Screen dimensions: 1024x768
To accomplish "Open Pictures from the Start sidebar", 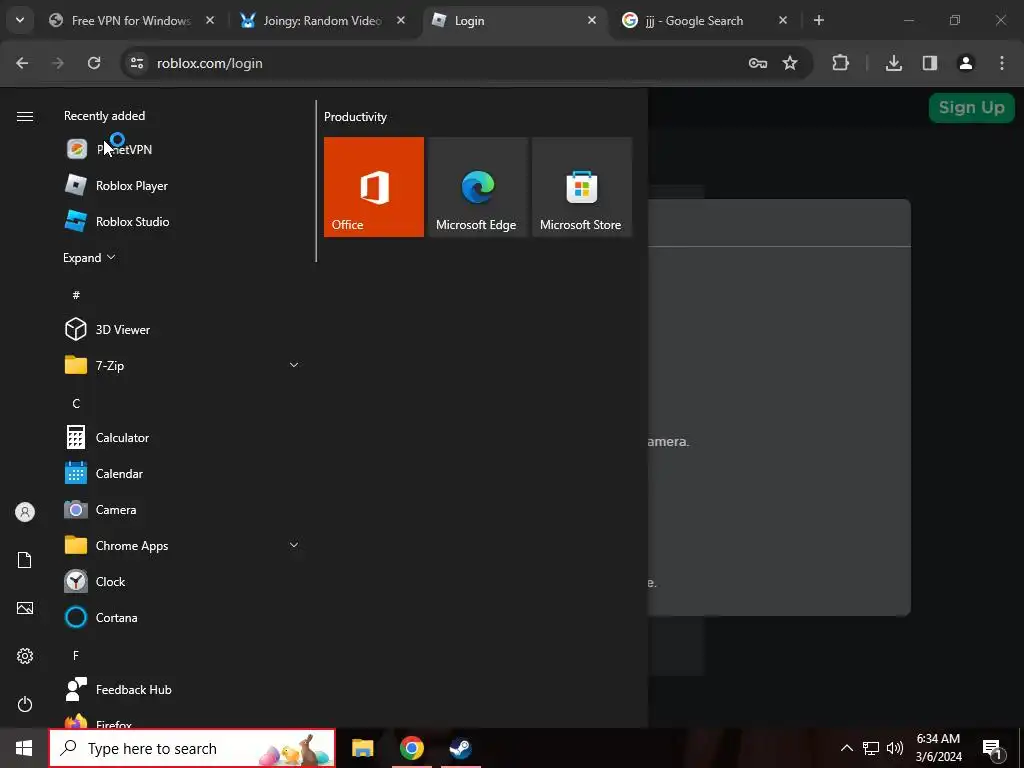I will [25, 608].
